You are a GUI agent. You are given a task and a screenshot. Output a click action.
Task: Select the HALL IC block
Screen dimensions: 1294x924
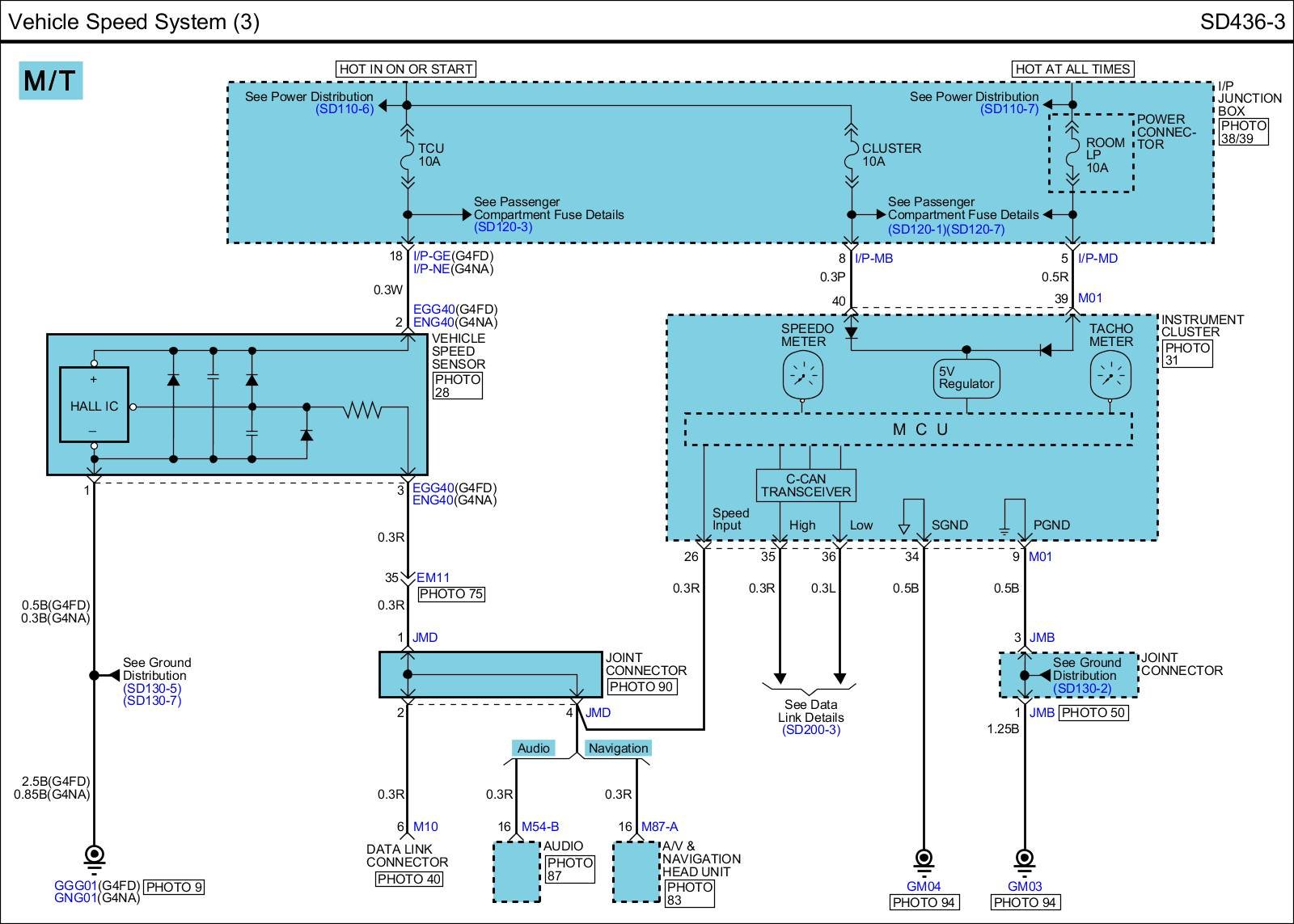[x=94, y=405]
